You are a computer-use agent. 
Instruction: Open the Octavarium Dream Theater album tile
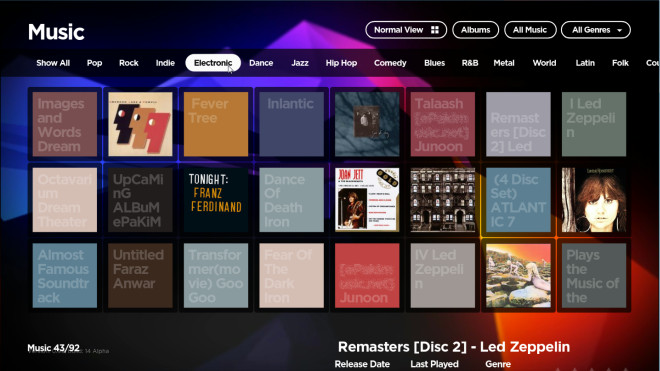pyautogui.click(x=65, y=200)
